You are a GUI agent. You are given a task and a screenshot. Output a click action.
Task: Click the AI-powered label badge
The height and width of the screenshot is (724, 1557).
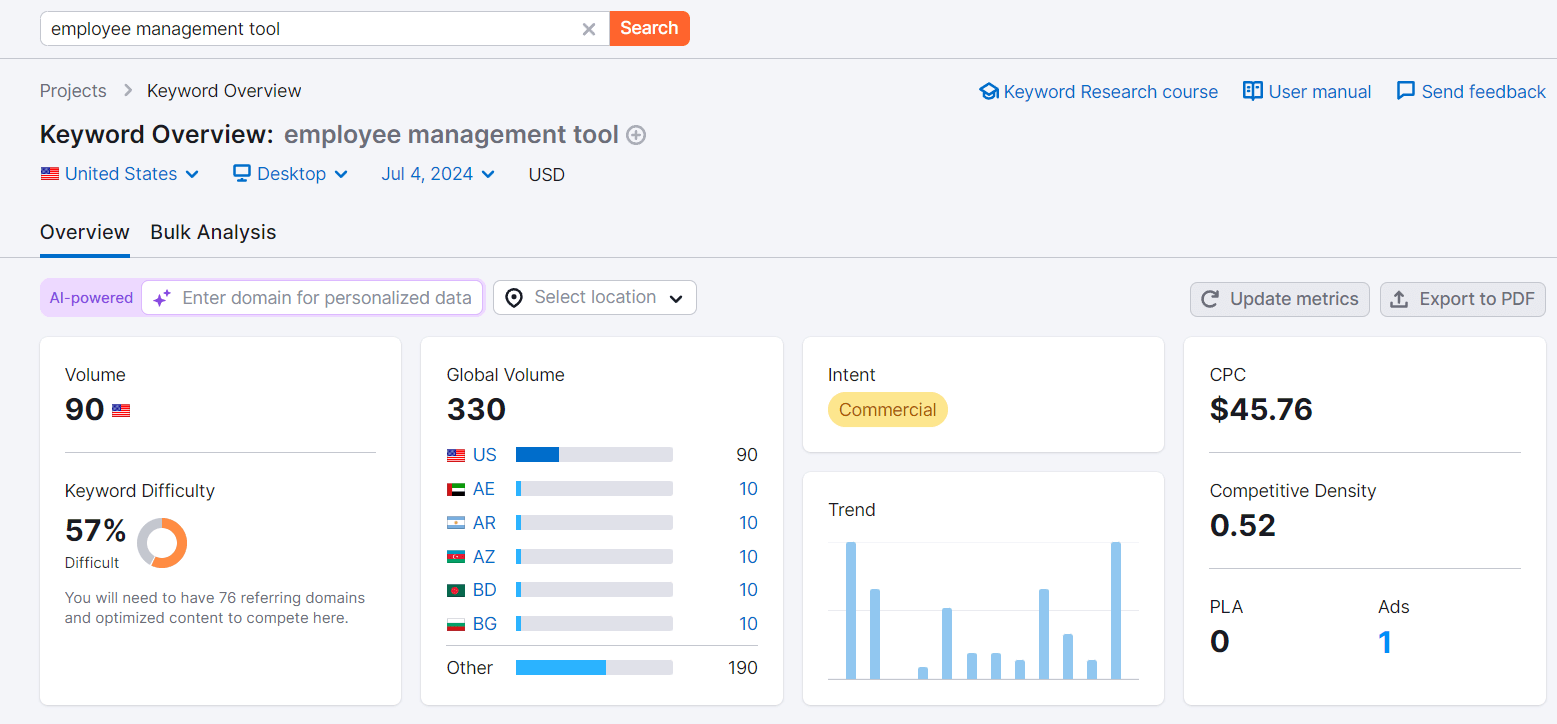(x=91, y=298)
